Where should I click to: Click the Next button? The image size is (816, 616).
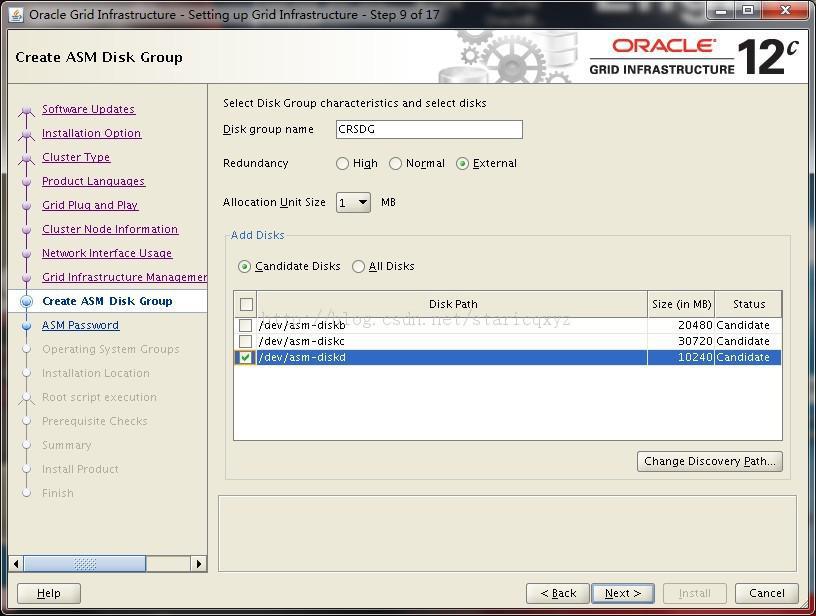[623, 593]
